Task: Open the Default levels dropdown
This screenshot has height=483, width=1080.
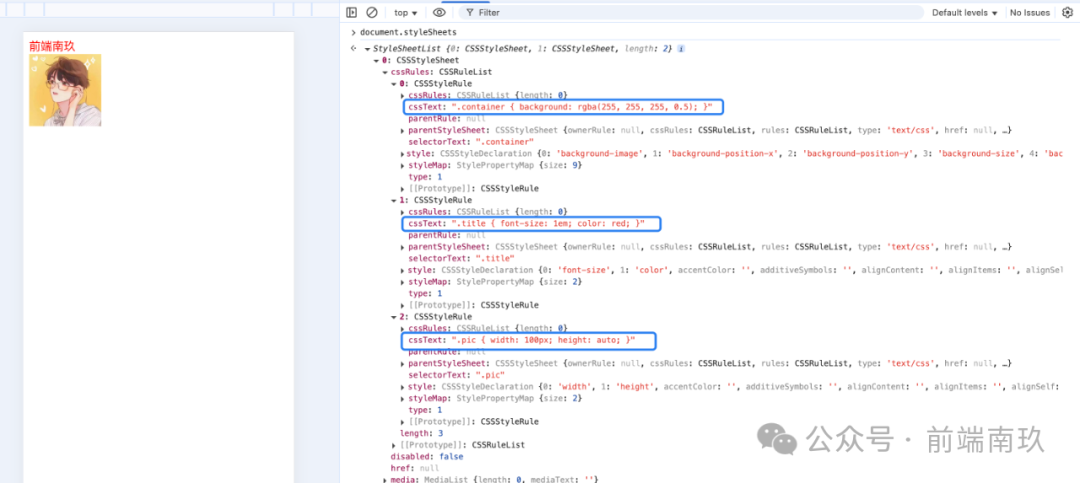Action: tap(965, 13)
